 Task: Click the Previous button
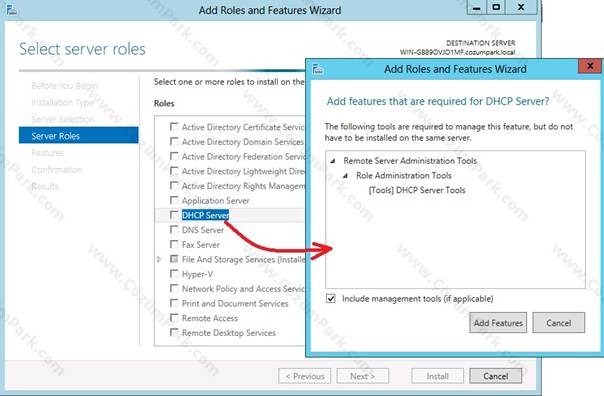[x=305, y=376]
